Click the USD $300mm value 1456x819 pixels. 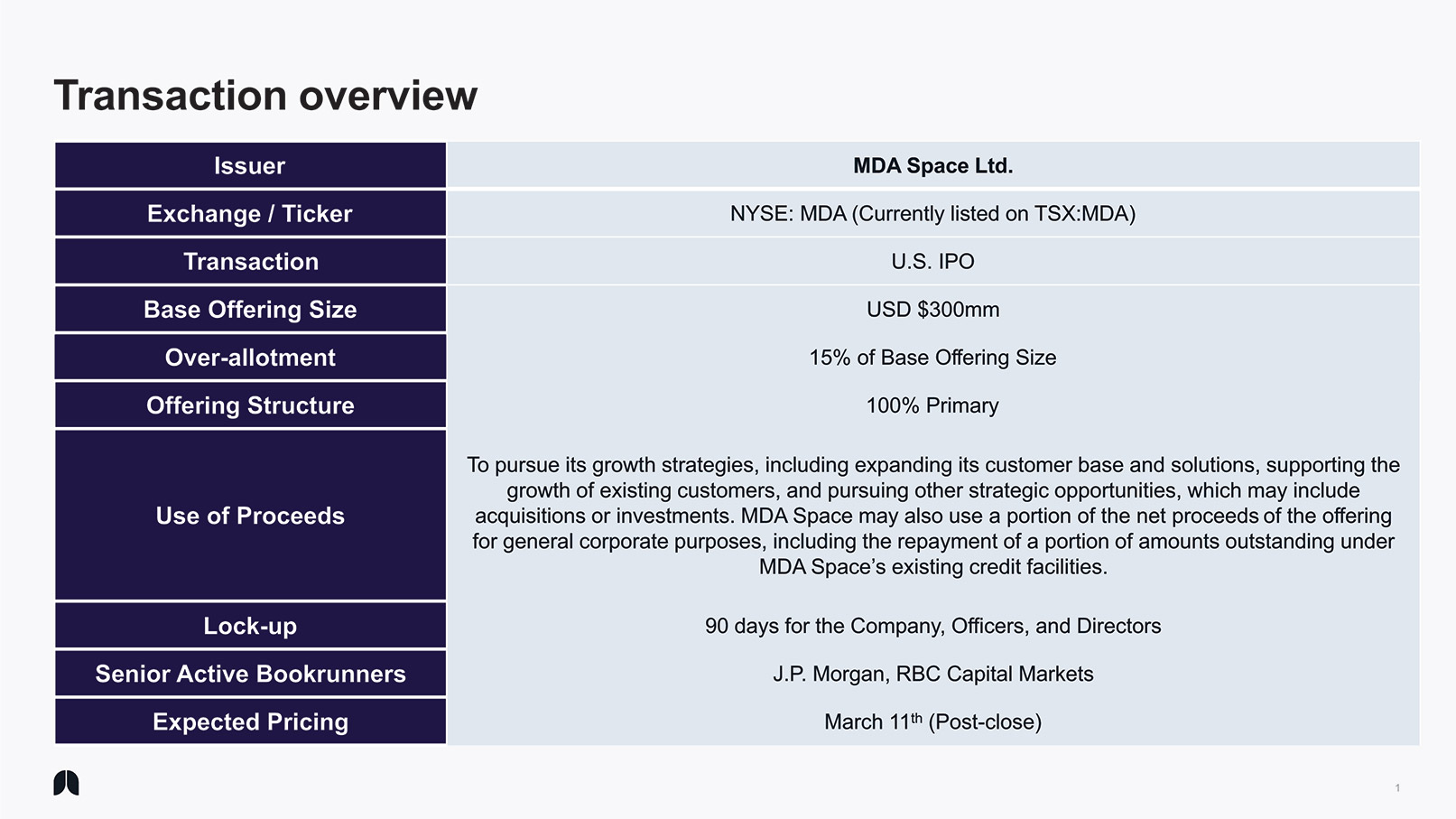click(932, 310)
